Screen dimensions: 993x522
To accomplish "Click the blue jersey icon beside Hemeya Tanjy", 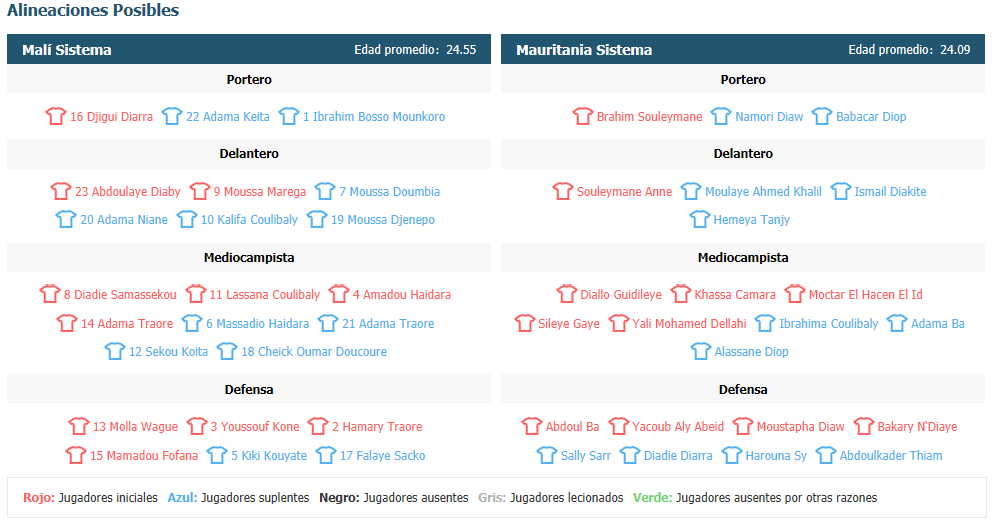I will pos(700,219).
